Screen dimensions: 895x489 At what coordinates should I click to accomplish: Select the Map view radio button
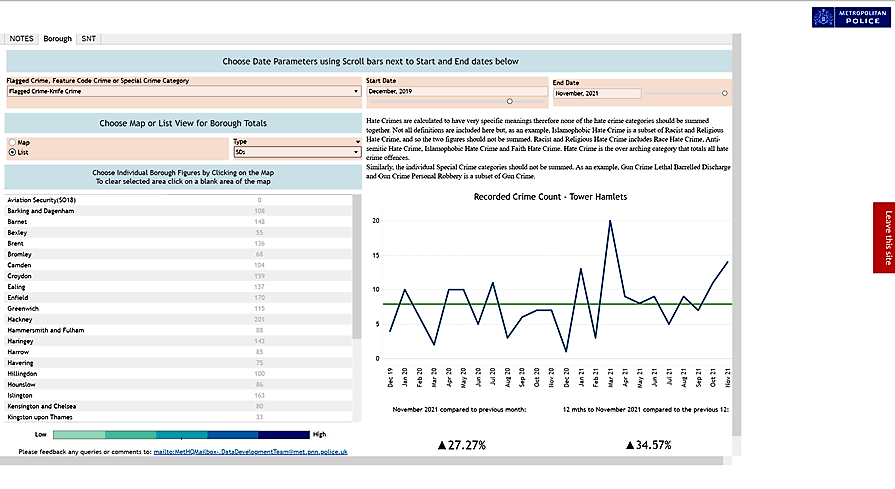[x=12, y=142]
